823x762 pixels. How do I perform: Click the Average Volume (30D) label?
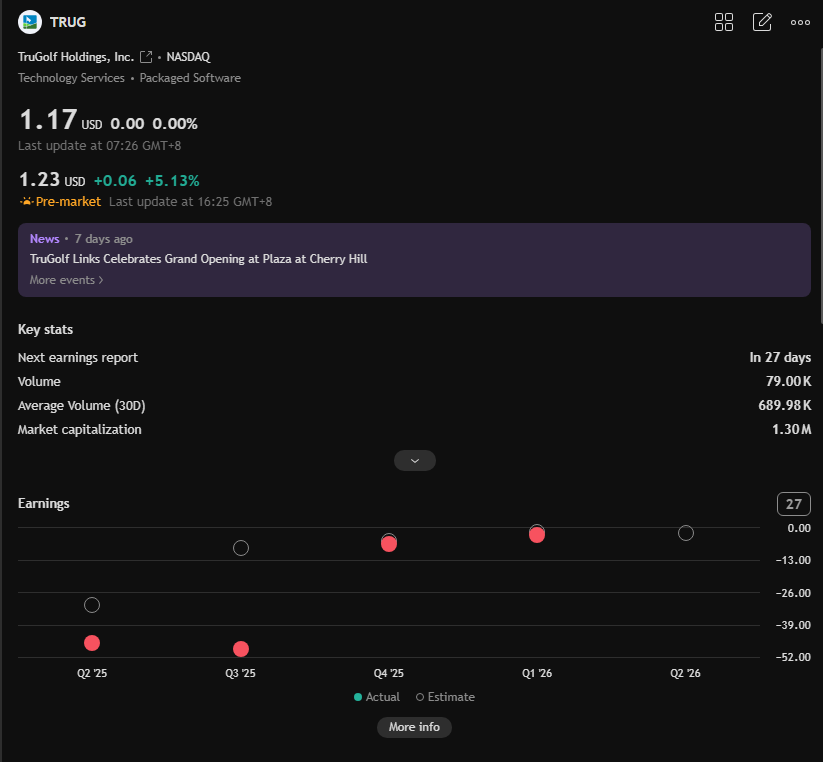click(x=81, y=406)
